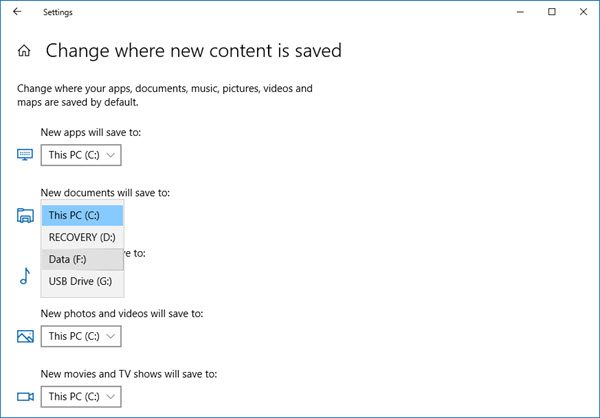Go to Settings home via house icon
The height and width of the screenshot is (418, 600).
coord(25,50)
